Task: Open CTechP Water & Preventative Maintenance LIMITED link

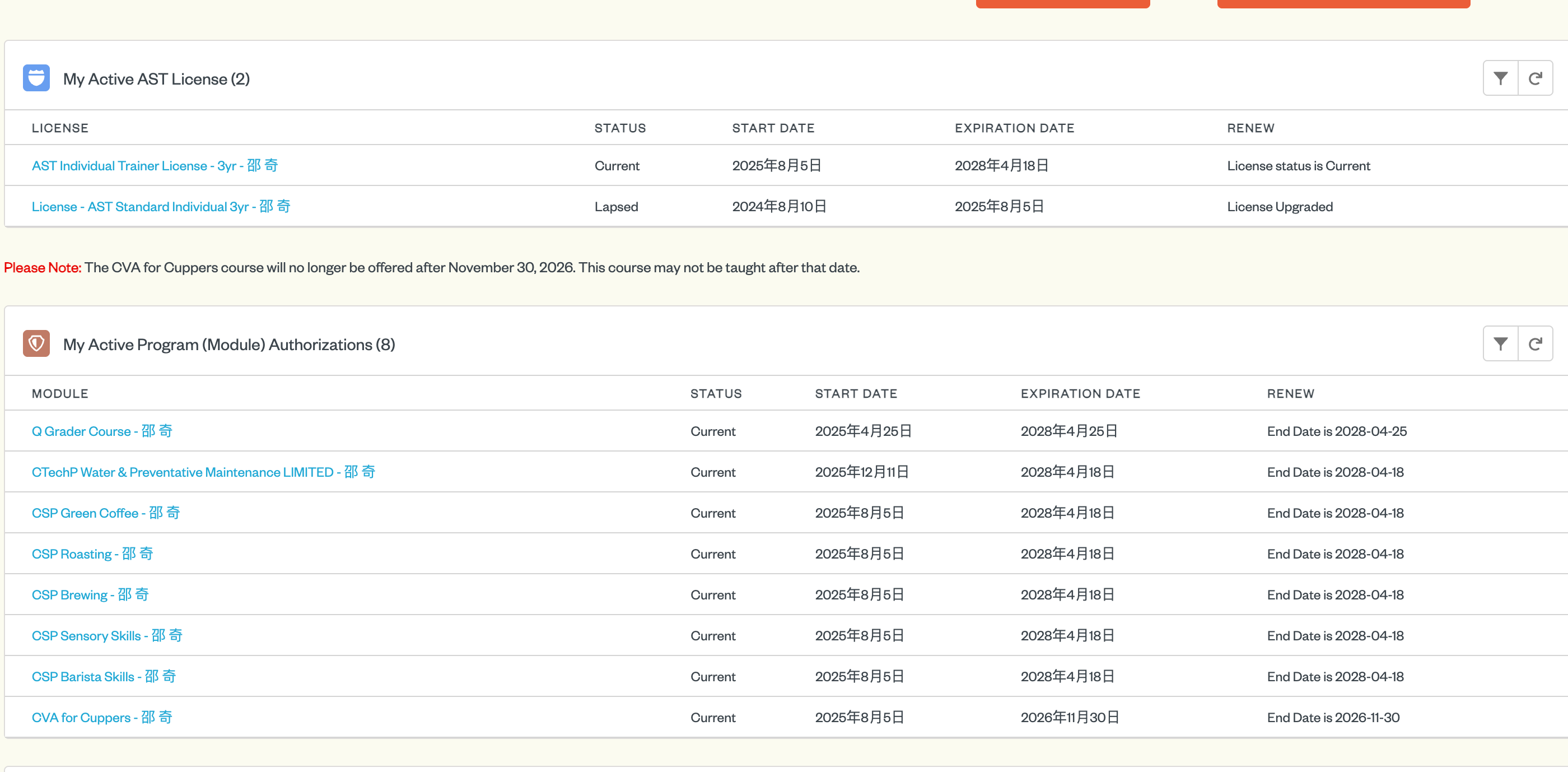Action: 203,472
